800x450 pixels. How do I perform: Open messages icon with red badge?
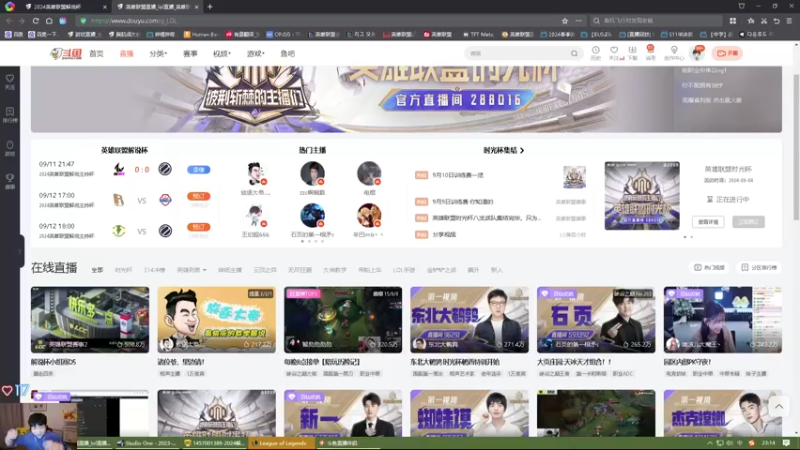pos(651,53)
